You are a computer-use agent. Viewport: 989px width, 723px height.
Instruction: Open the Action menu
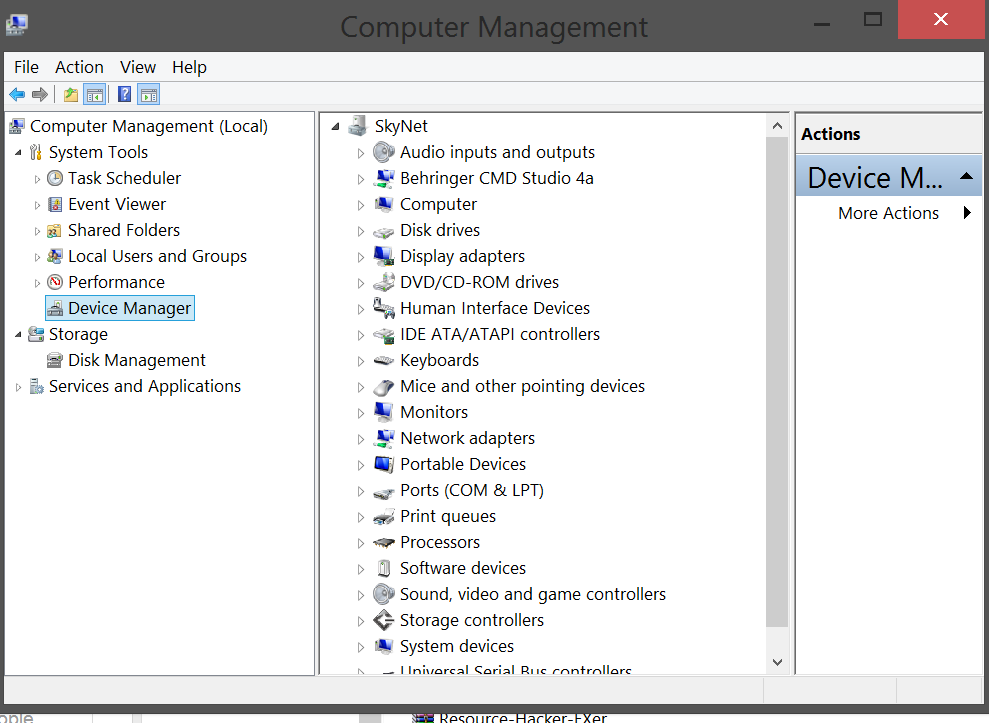(79, 67)
